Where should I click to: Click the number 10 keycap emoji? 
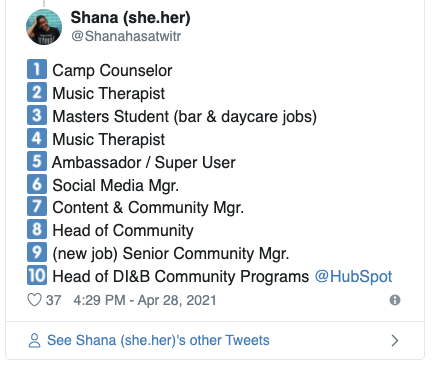click(37, 275)
